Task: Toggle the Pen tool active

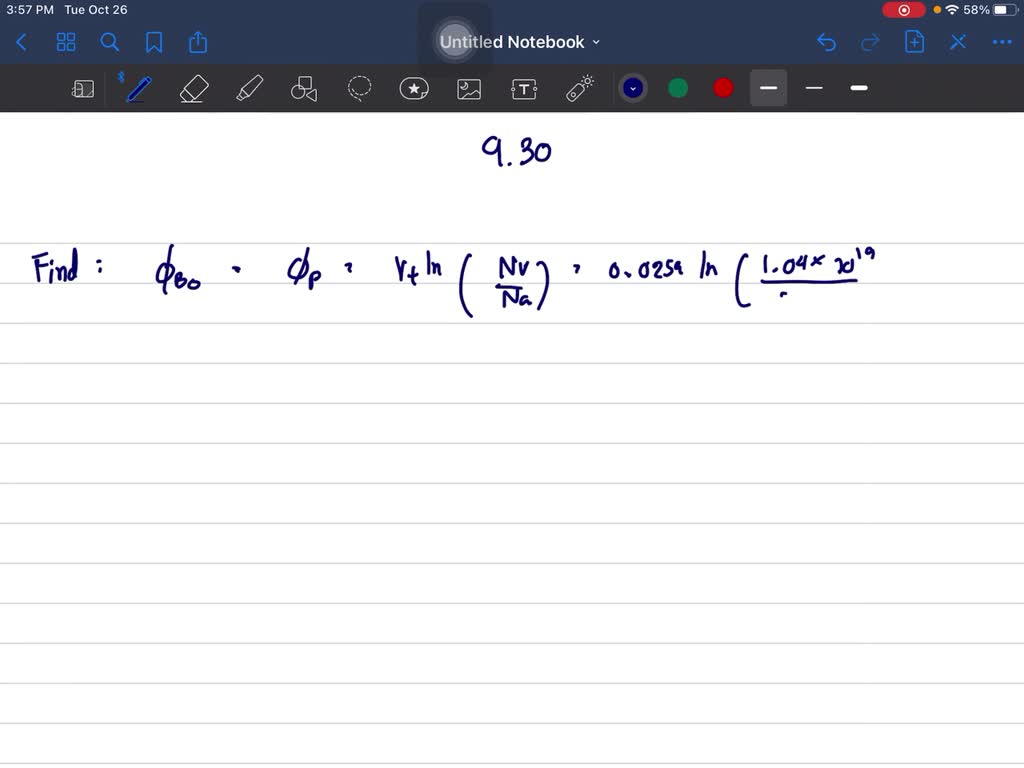Action: pyautogui.click(x=137, y=88)
